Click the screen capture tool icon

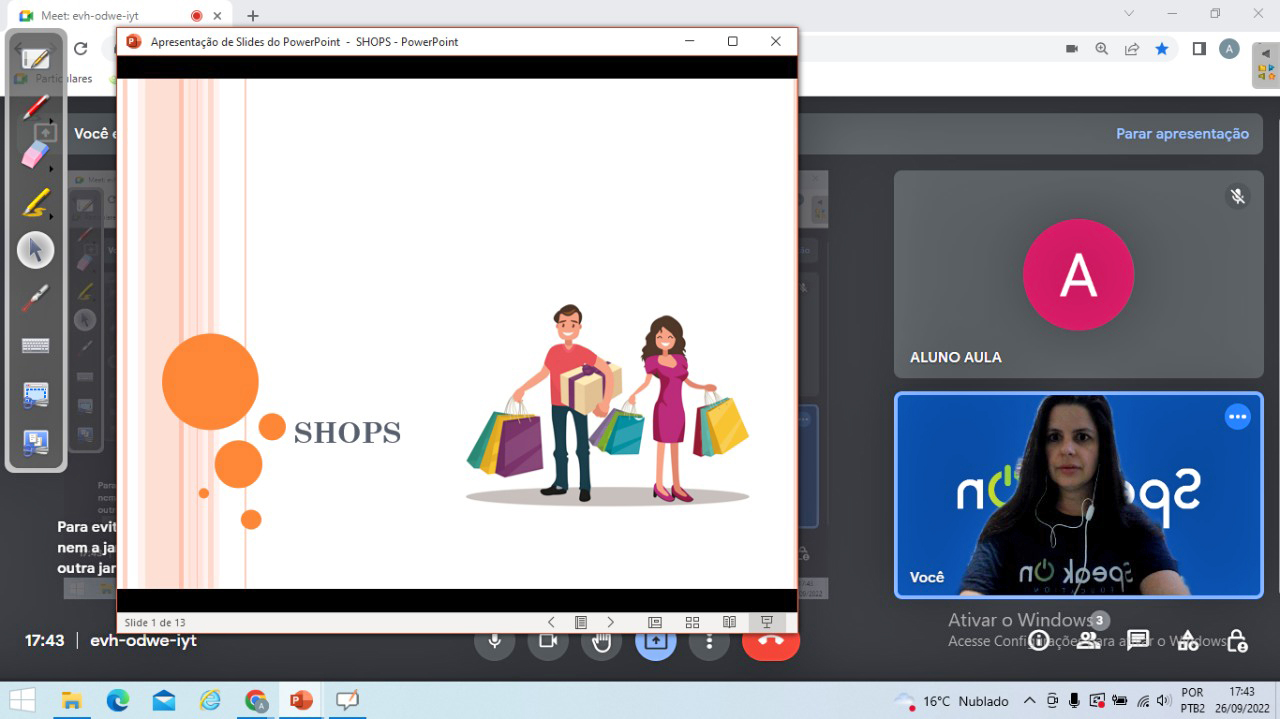pyautogui.click(x=35, y=394)
